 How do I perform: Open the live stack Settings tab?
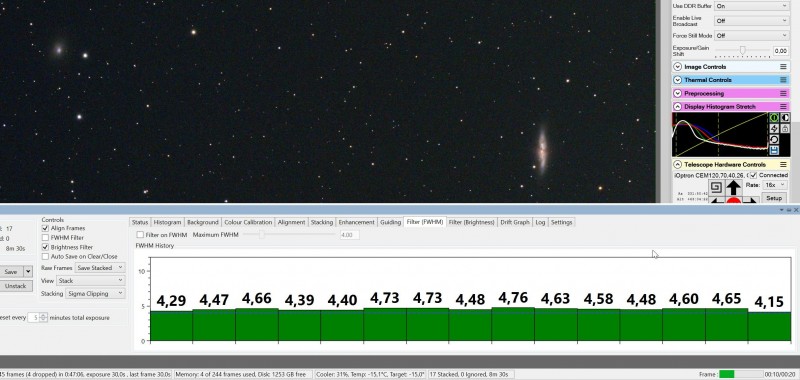[x=561, y=222]
